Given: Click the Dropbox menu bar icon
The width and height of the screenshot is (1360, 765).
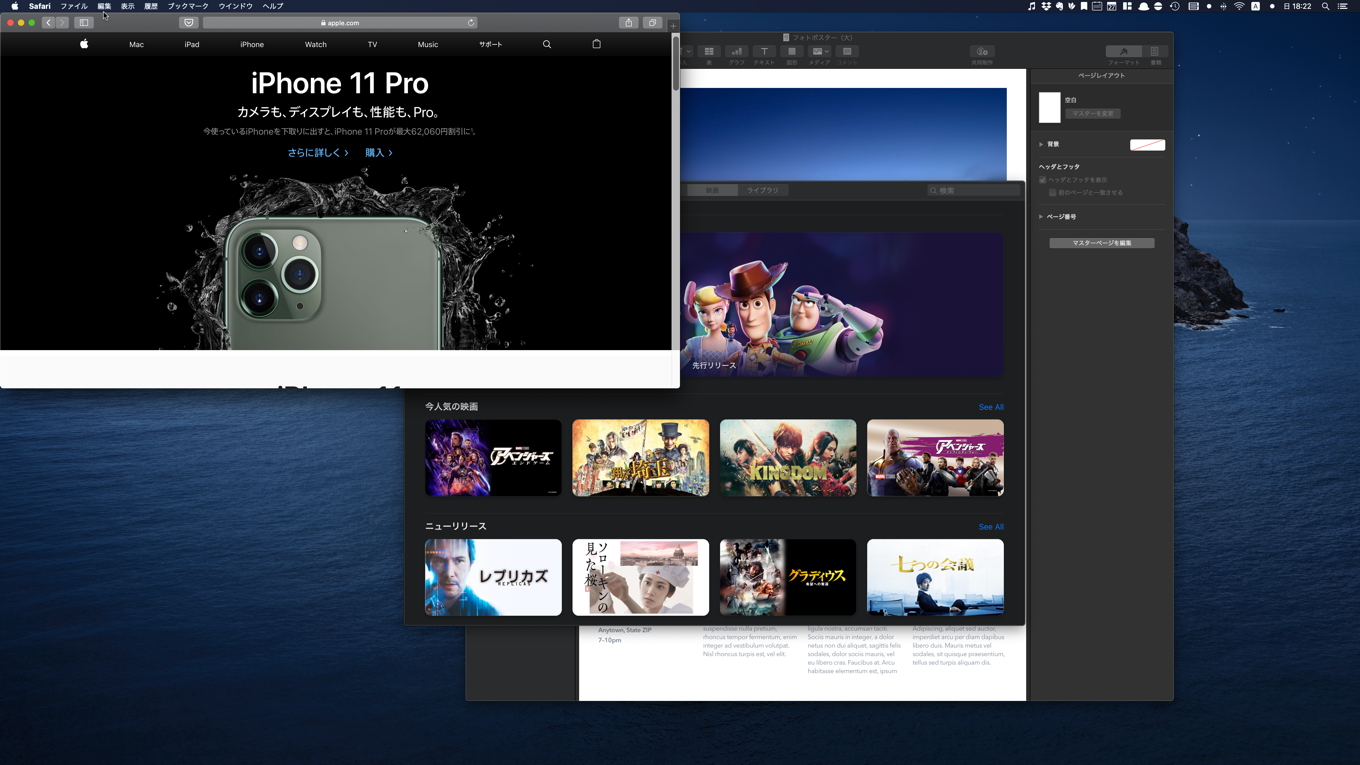Looking at the screenshot, I should tap(1046, 6).
